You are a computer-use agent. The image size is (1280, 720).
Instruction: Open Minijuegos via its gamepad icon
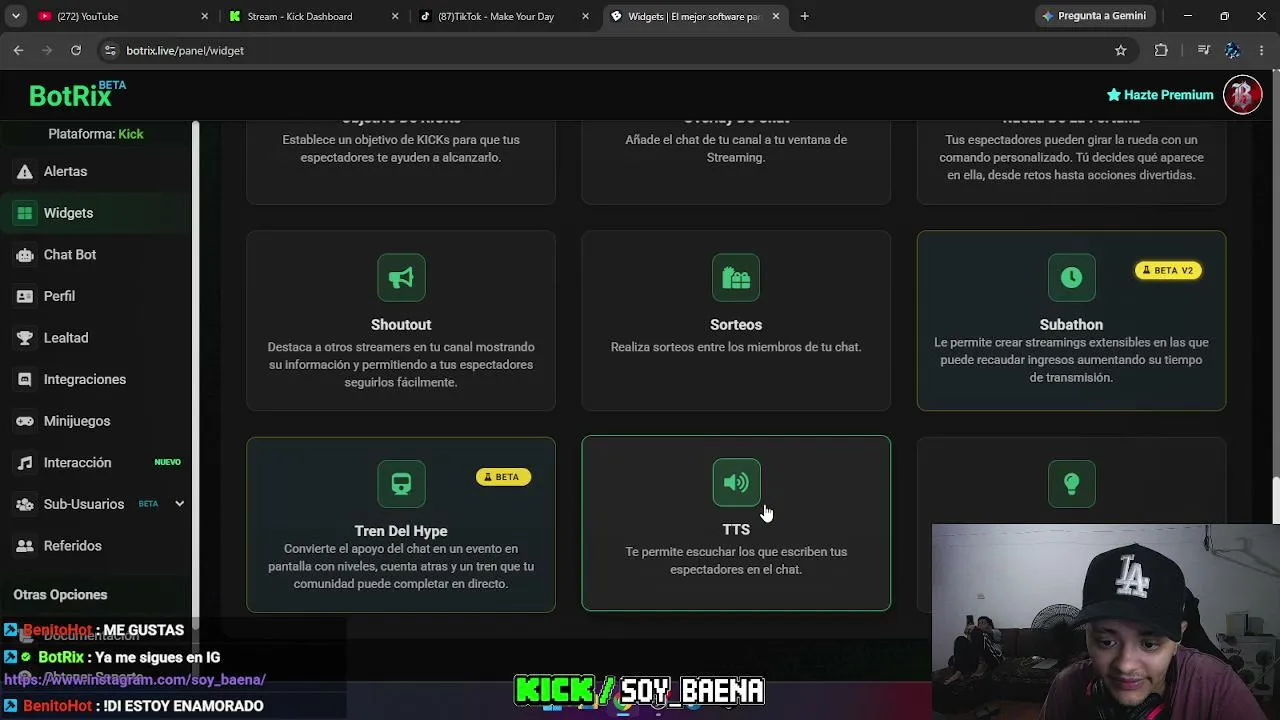tap(25, 421)
